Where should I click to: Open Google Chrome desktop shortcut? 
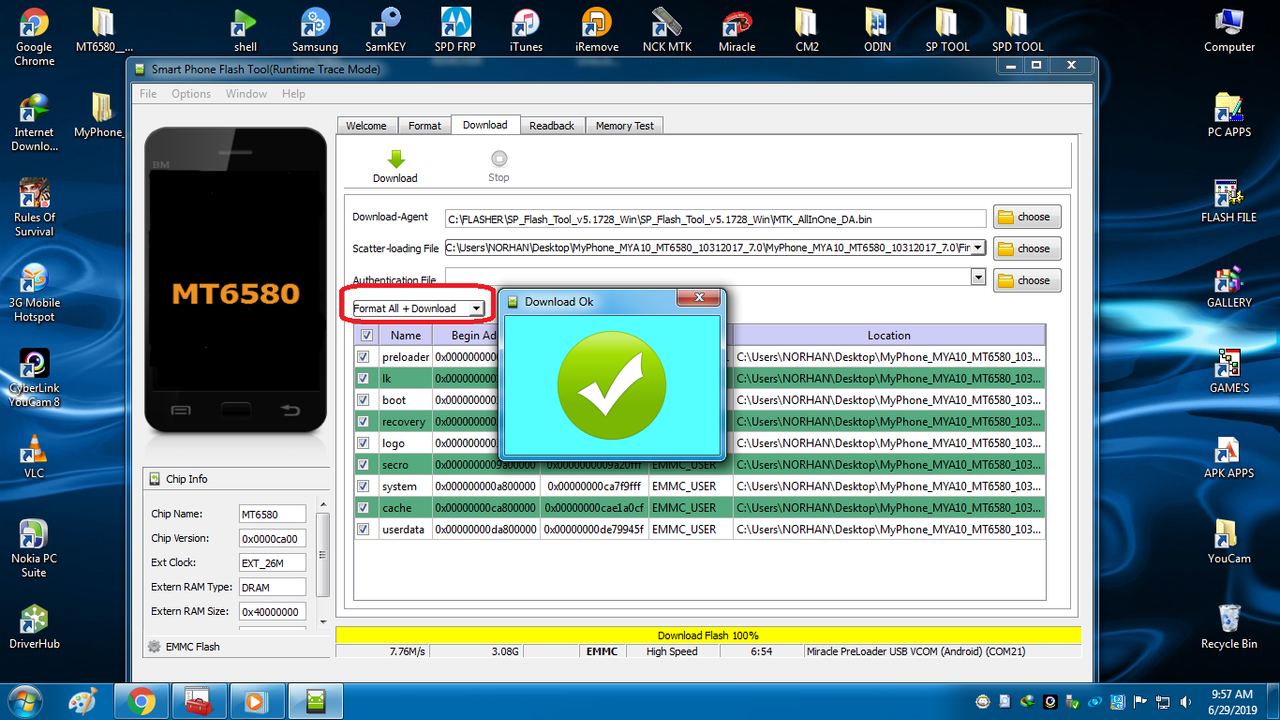(34, 38)
